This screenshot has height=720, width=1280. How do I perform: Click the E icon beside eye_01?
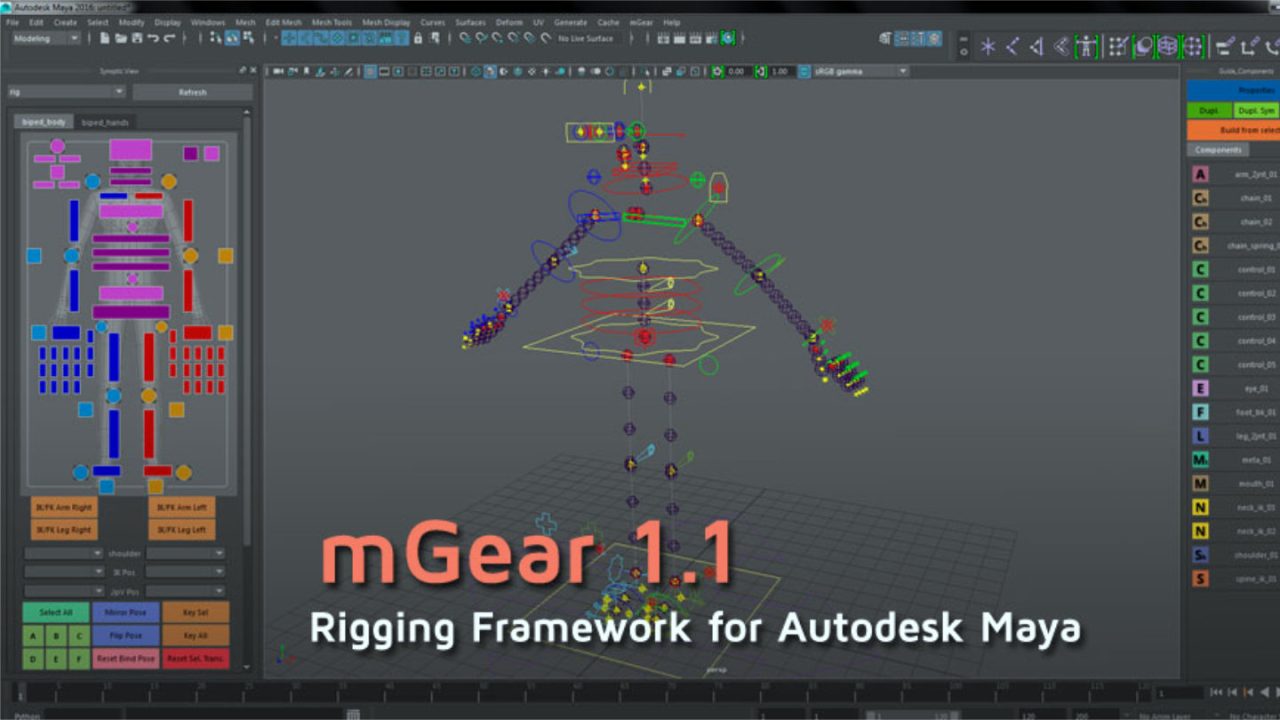click(x=1201, y=388)
